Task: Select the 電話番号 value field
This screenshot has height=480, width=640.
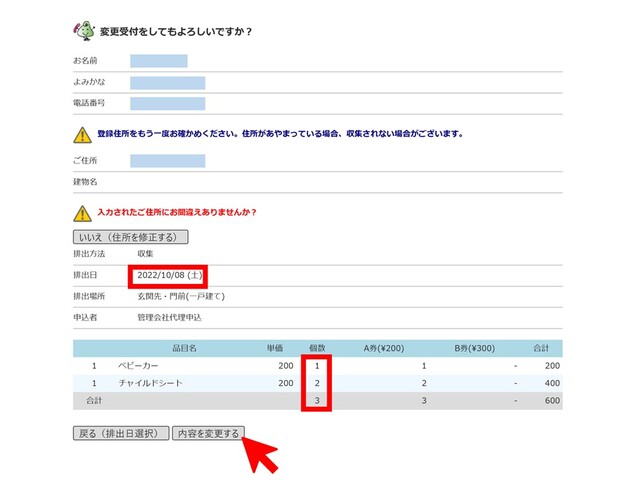Action: click(x=168, y=103)
